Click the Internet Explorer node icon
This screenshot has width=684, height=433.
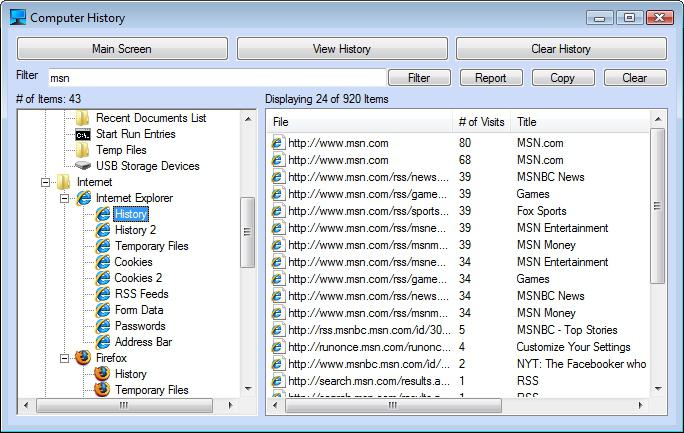pos(83,198)
